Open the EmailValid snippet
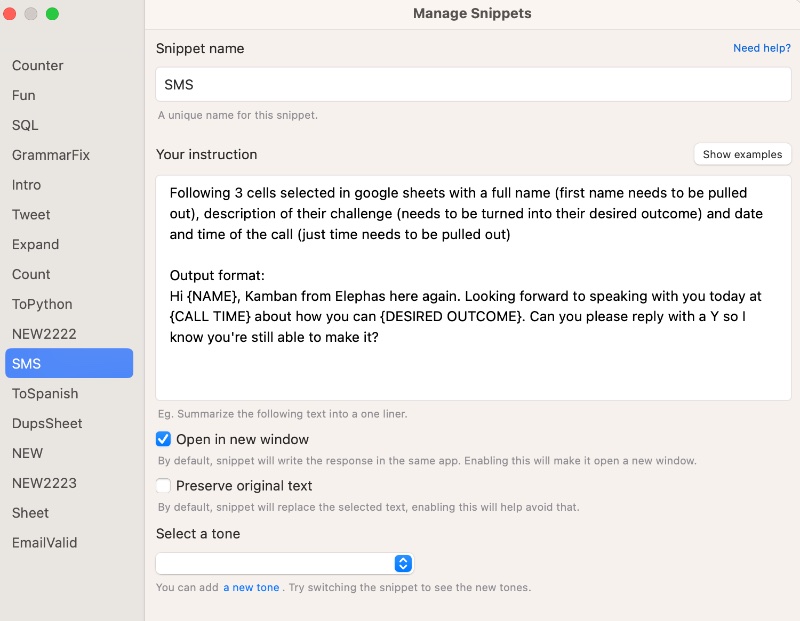 tap(45, 543)
